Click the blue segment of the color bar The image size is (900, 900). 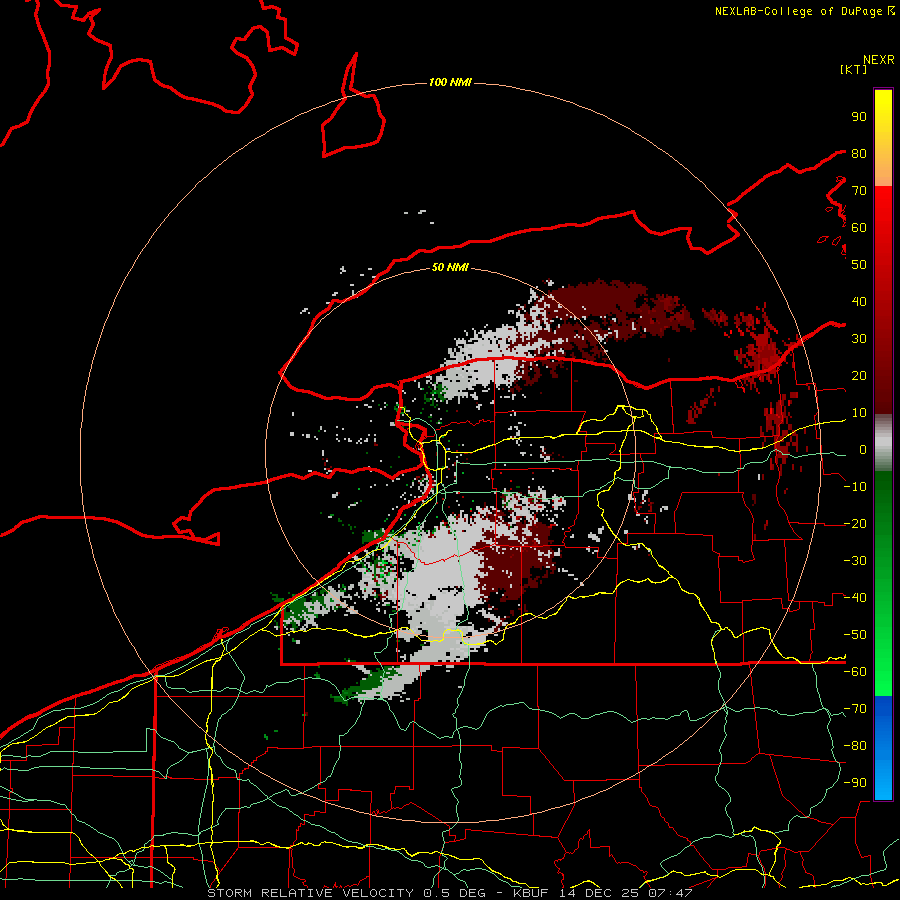(883, 748)
